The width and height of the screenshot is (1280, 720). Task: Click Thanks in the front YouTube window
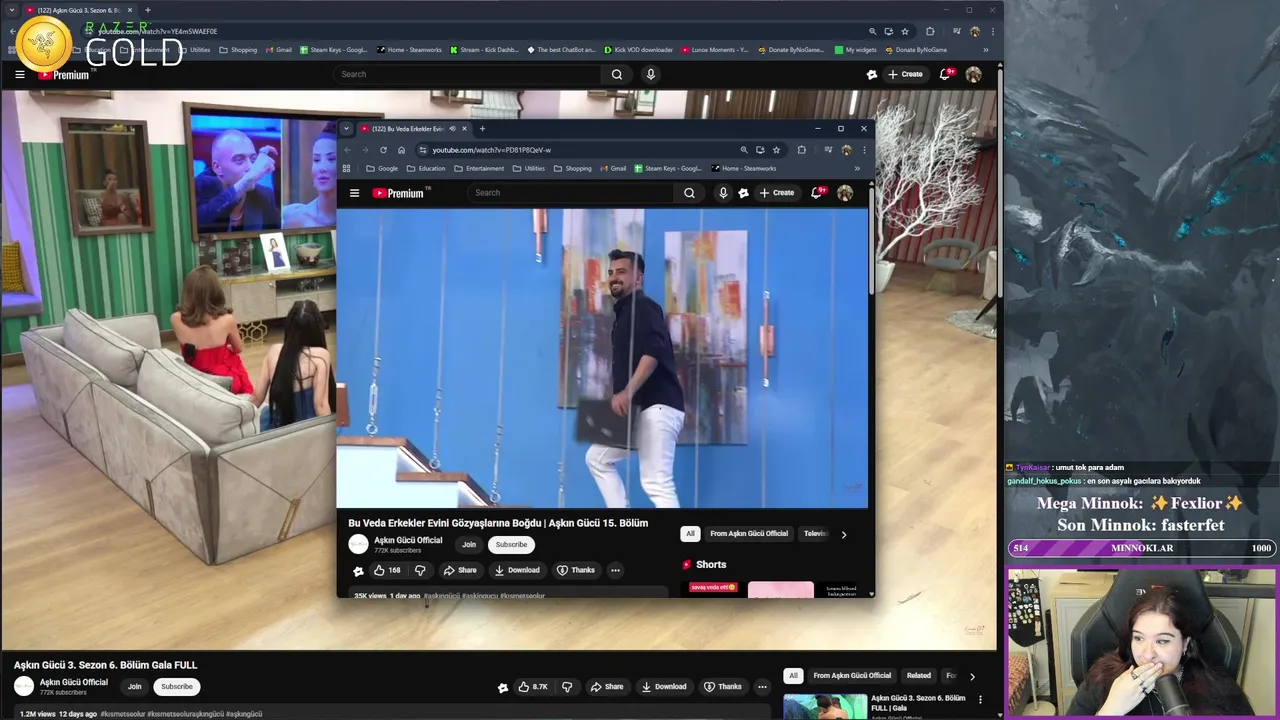point(576,570)
